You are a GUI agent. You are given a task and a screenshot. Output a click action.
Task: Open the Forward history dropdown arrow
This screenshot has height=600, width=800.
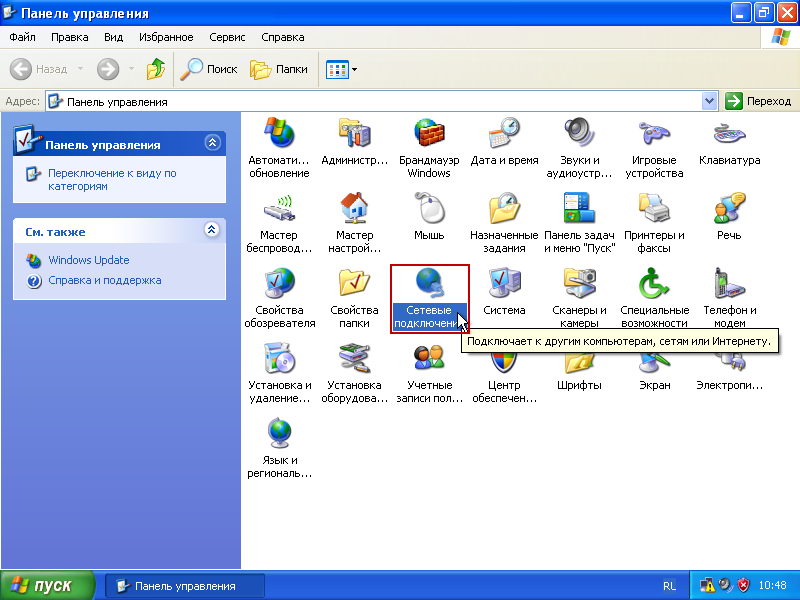(131, 68)
